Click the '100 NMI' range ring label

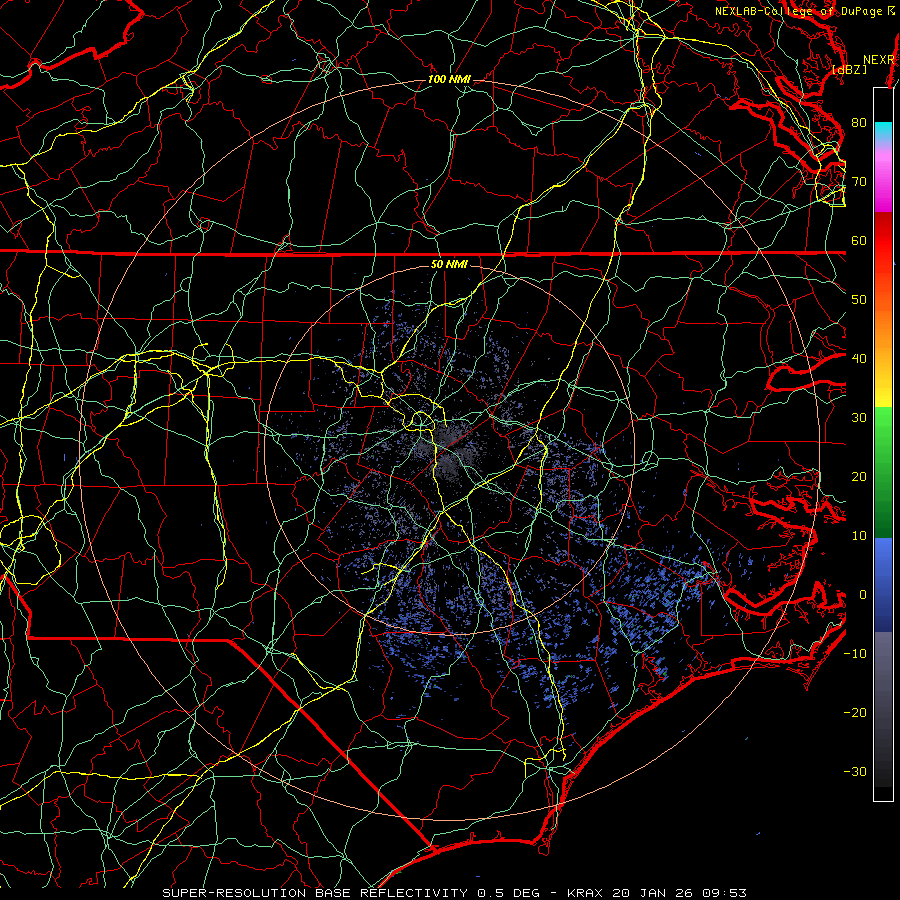(x=449, y=79)
